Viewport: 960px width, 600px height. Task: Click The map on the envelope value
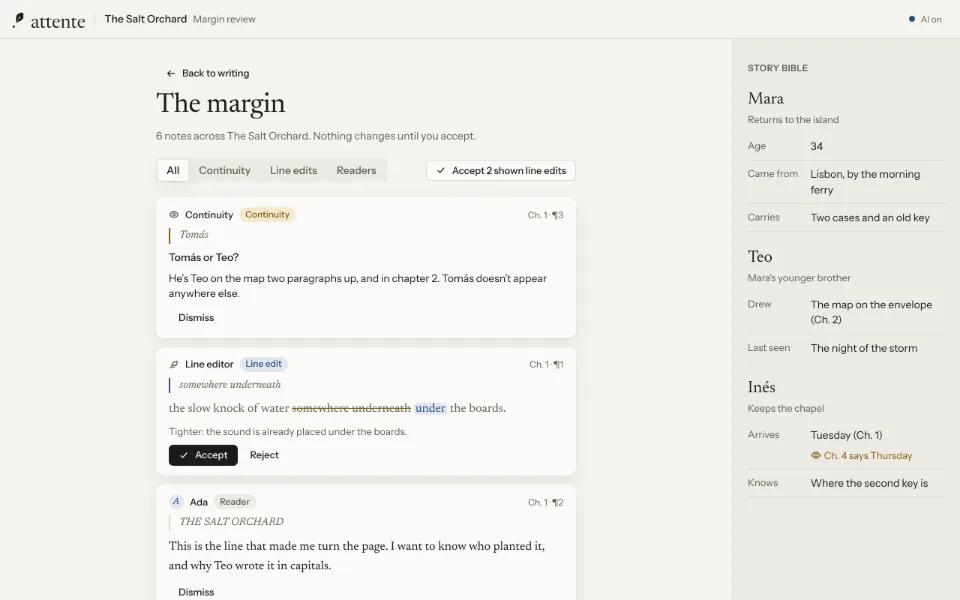(871, 312)
